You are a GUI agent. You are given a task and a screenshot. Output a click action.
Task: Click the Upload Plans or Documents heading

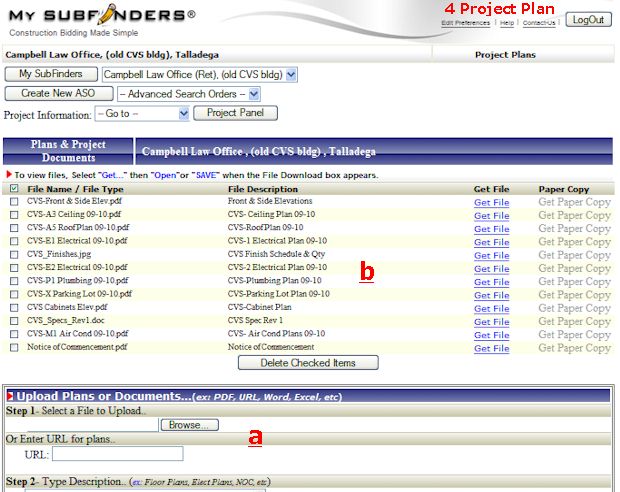(x=179, y=396)
